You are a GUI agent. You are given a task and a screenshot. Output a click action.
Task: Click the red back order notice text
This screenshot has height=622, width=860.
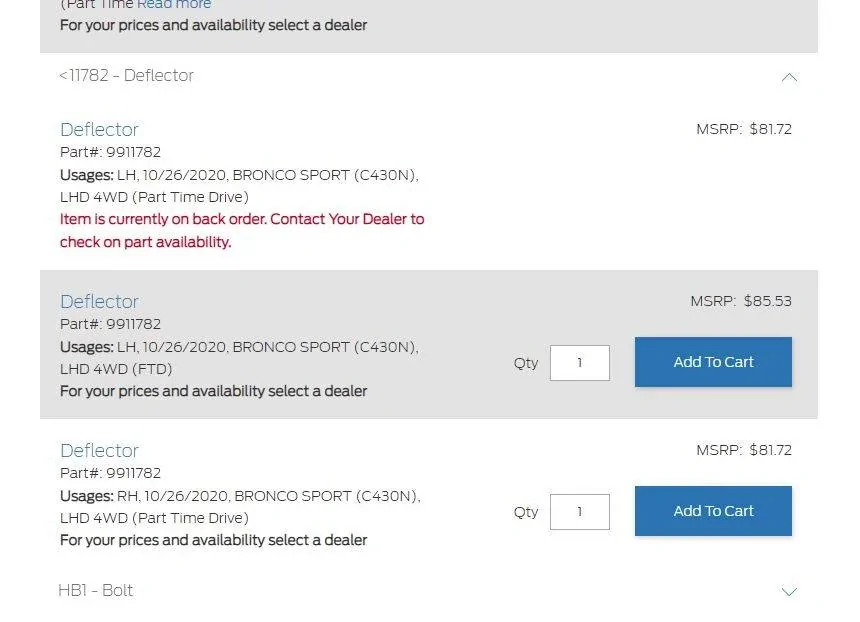pyautogui.click(x=242, y=230)
